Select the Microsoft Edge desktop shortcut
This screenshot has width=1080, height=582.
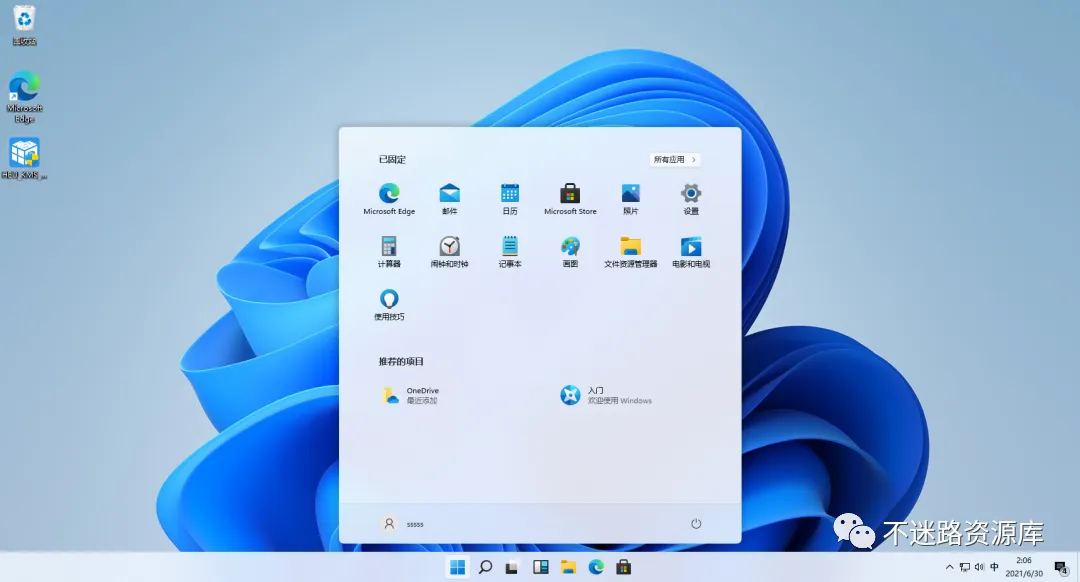(x=24, y=96)
